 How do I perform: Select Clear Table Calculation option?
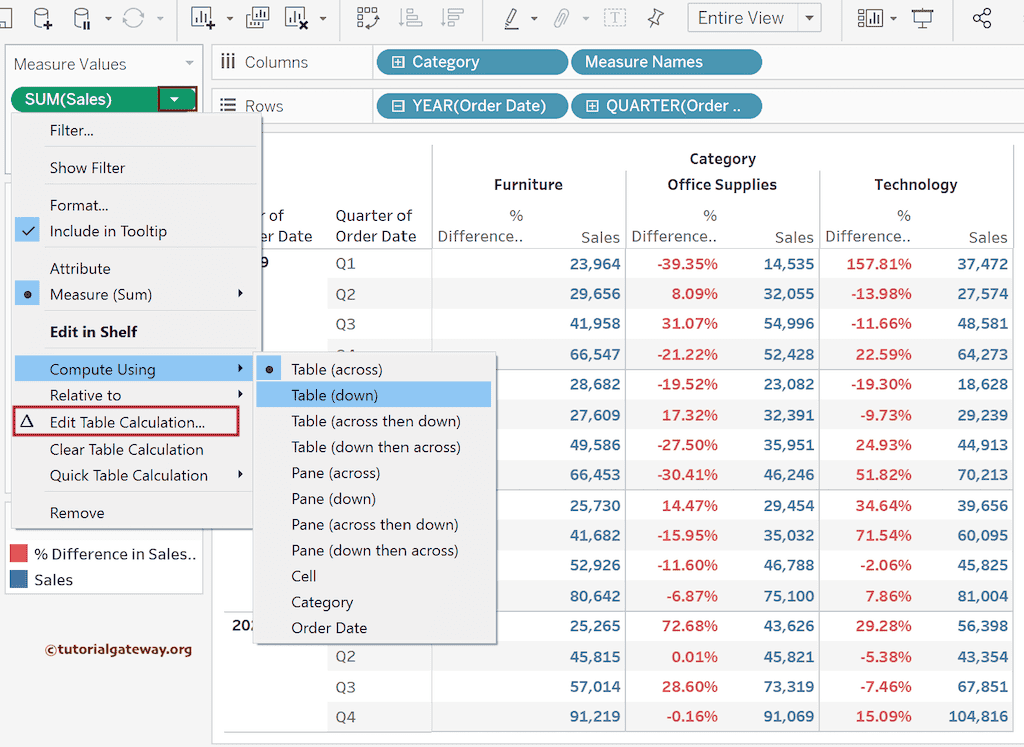click(126, 449)
